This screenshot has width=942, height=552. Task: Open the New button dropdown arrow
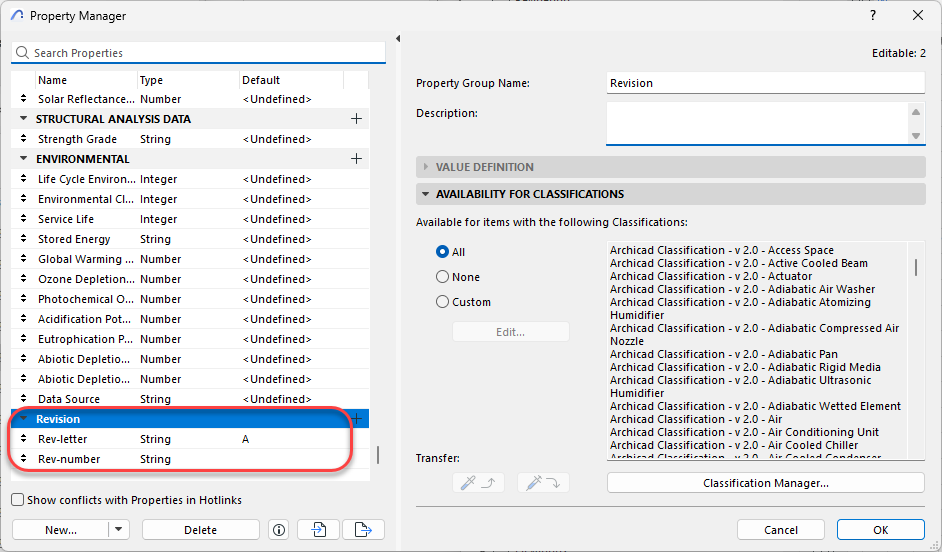pyautogui.click(x=118, y=529)
